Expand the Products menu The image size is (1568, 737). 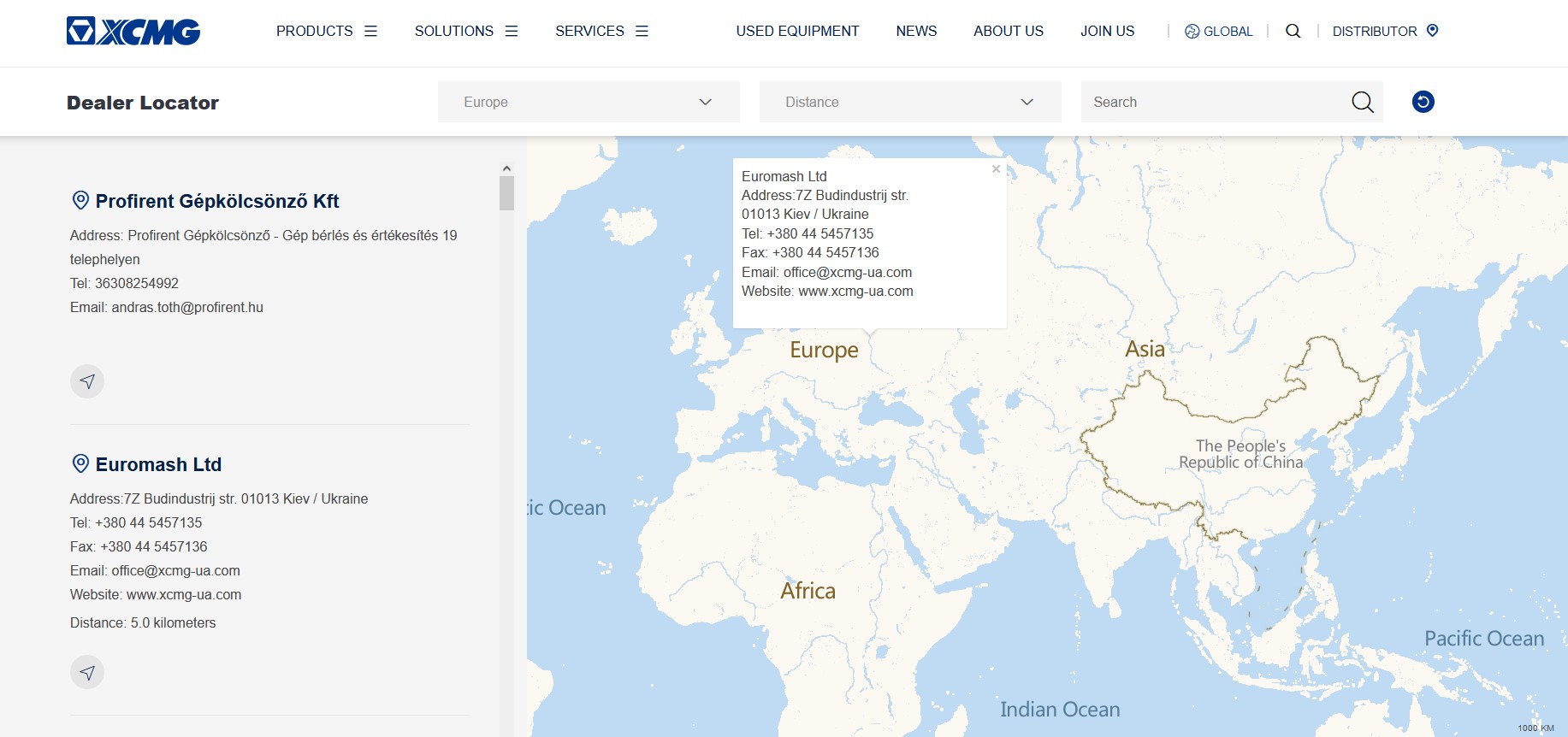pyautogui.click(x=326, y=31)
